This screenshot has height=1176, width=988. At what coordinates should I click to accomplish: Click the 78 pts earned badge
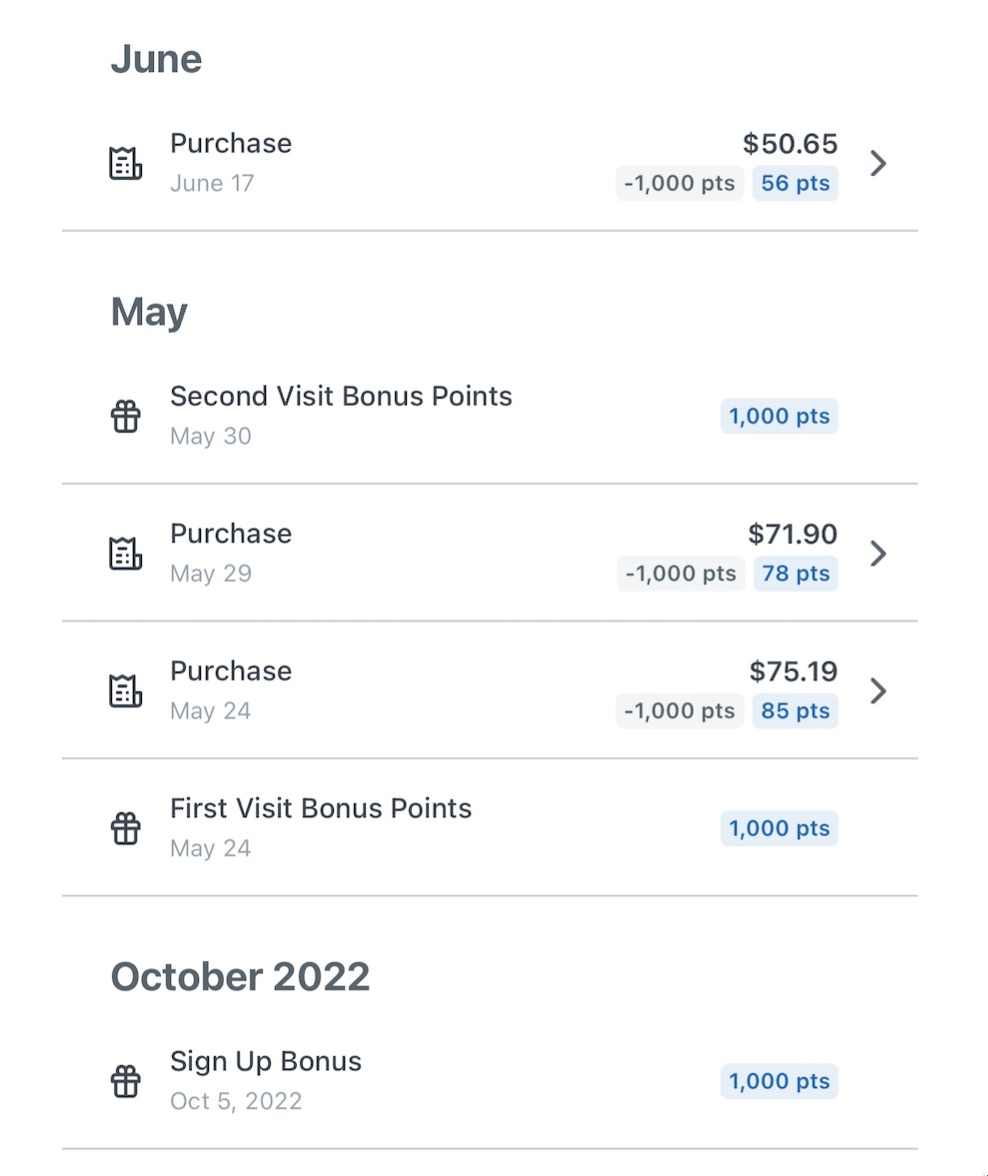795,574
